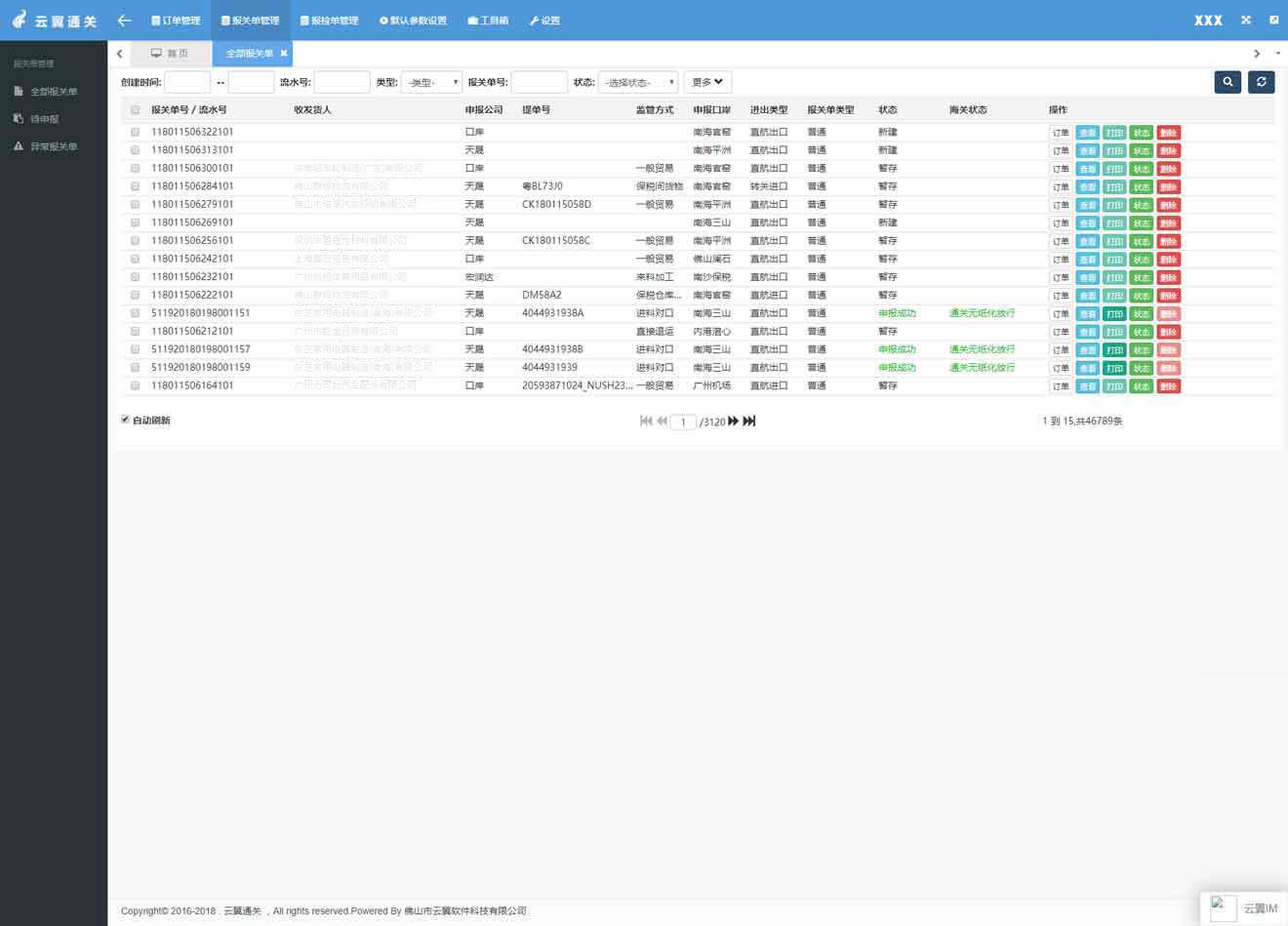Click the 报关单号 input field

coord(539,83)
